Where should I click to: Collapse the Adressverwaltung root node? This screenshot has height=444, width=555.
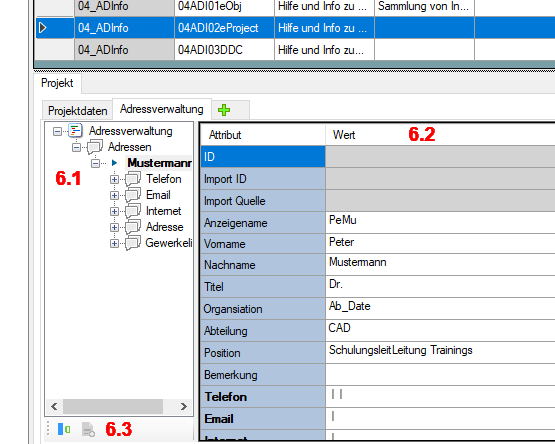(x=57, y=131)
